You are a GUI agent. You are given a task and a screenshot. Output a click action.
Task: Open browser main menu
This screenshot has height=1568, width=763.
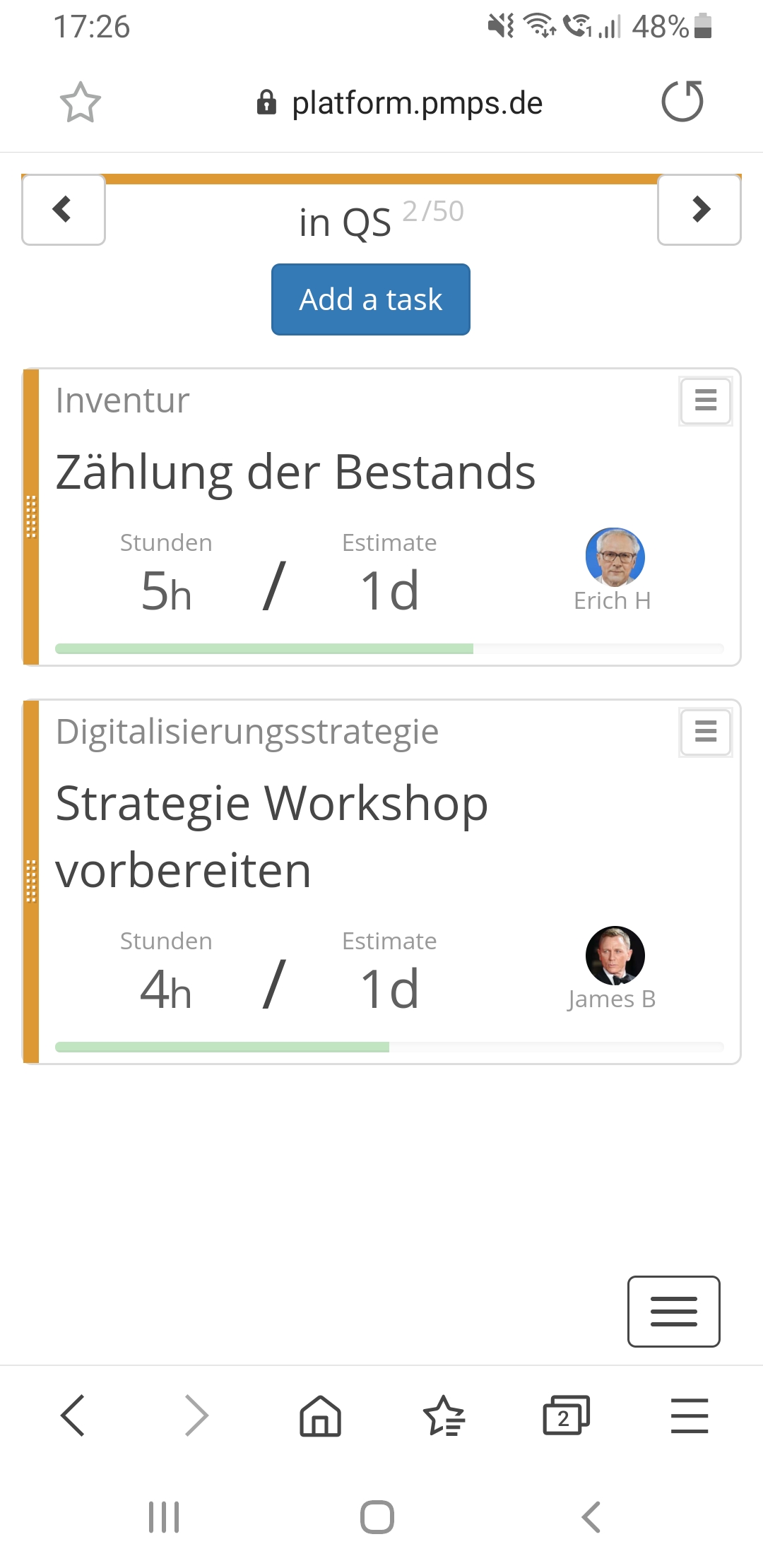coord(689,1415)
